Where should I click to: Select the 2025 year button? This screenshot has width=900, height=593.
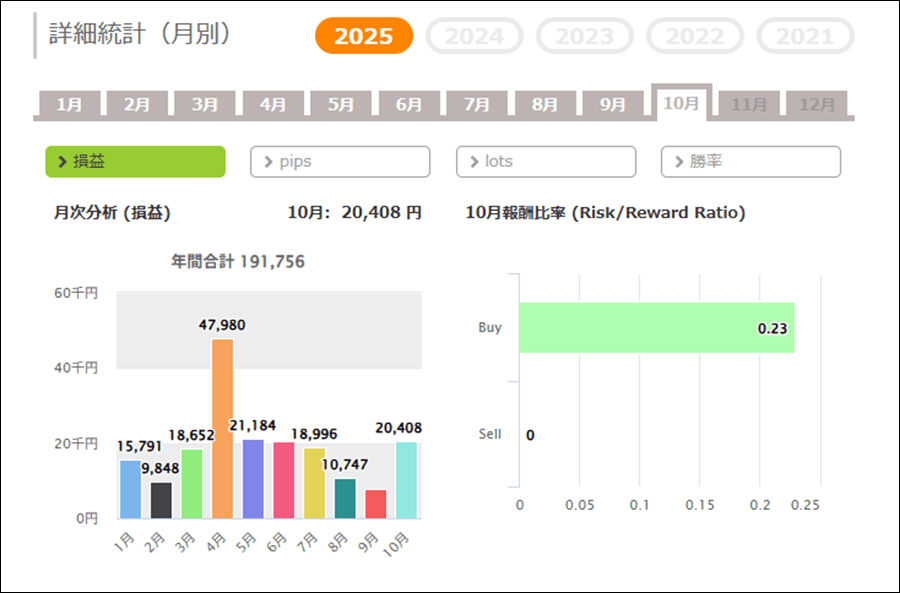click(364, 37)
